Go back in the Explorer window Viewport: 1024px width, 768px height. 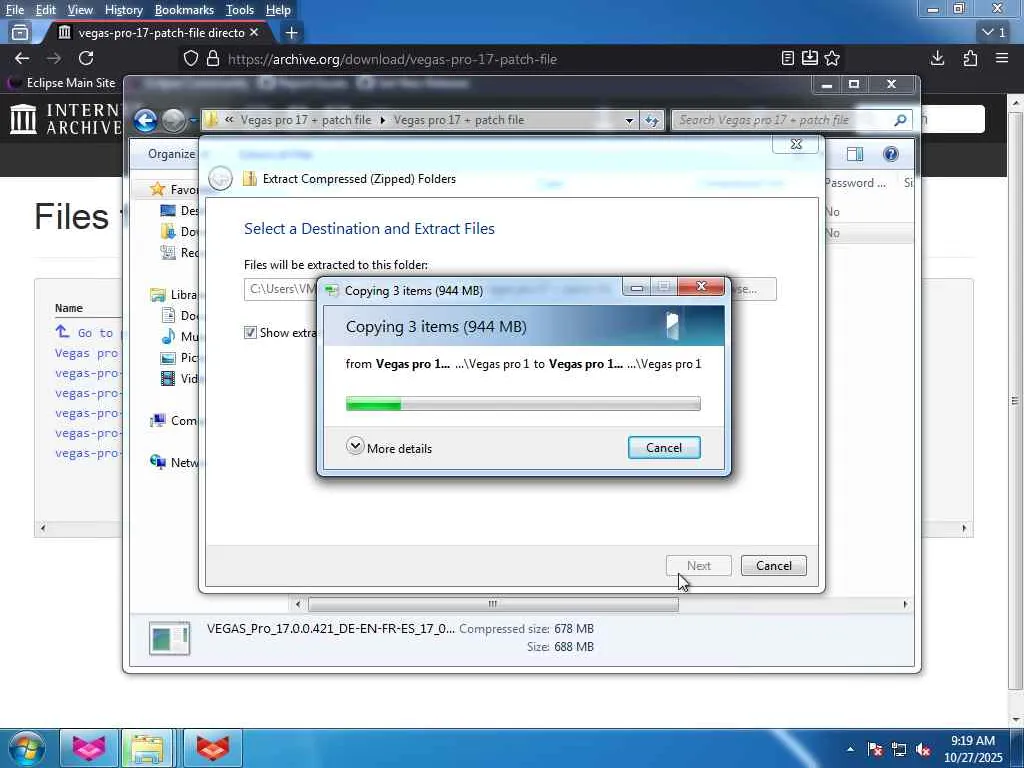tap(146, 120)
